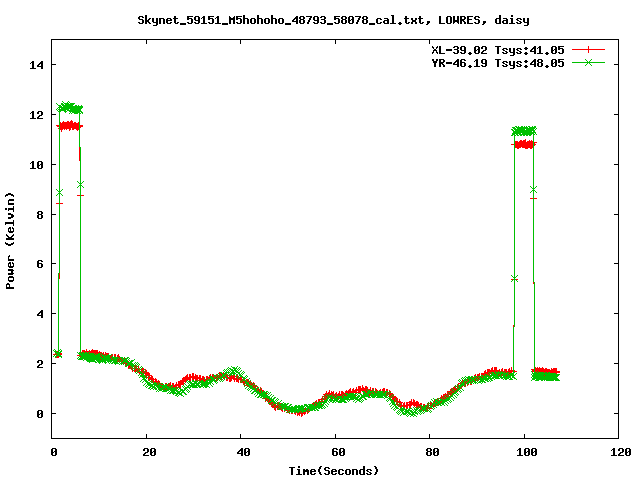Screen dimensions: 640x480
Task: Click x-axis tick label 100
Action: tap(527, 452)
